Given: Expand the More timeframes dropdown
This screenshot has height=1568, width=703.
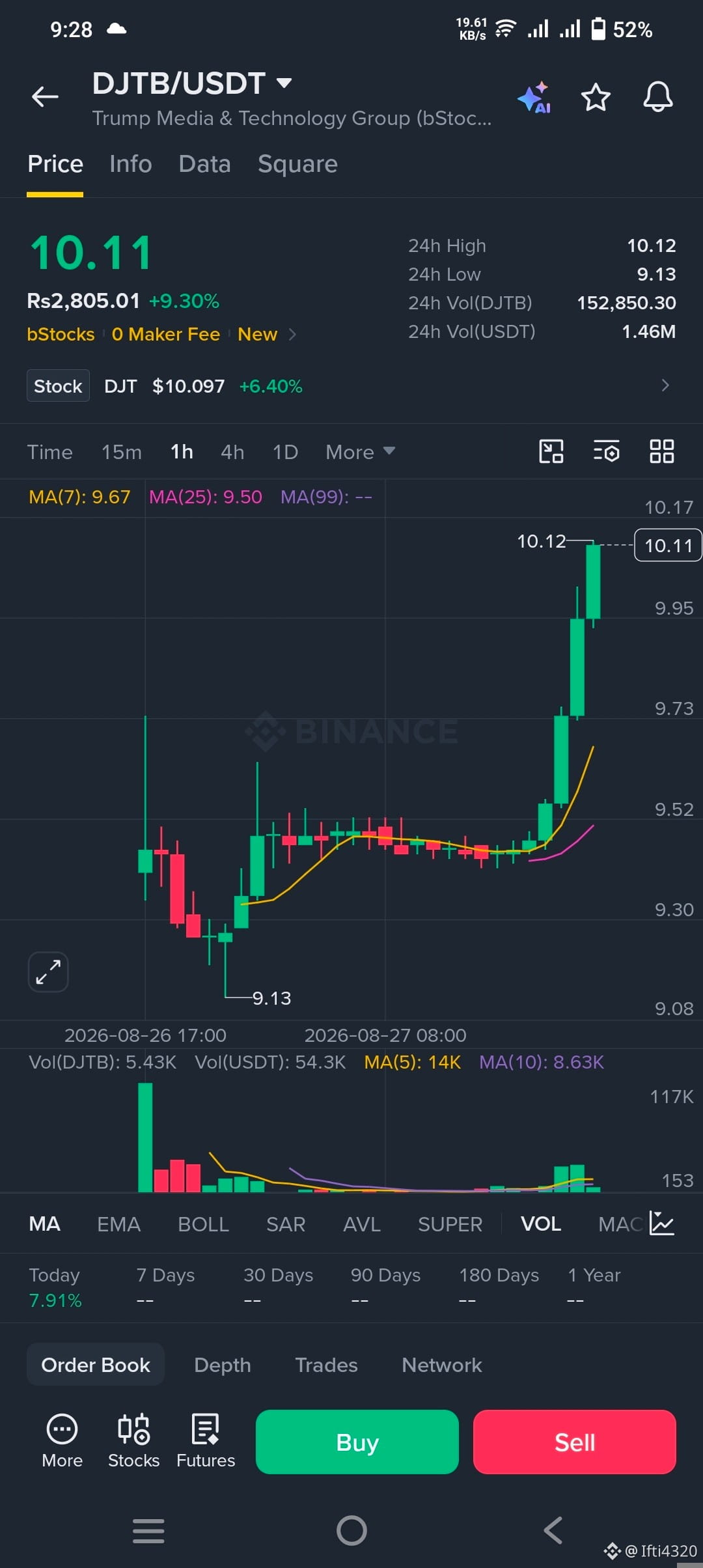Looking at the screenshot, I should tap(361, 452).
